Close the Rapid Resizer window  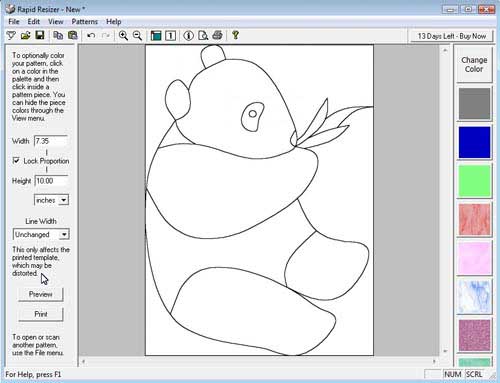(x=486, y=9)
